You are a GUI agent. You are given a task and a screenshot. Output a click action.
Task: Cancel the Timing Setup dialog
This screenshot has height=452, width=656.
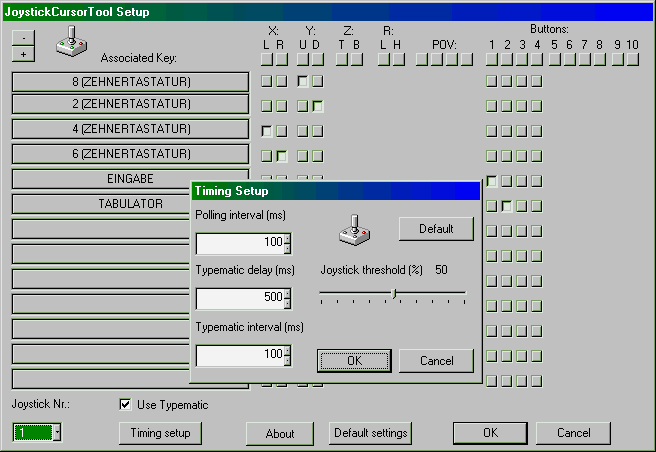coord(436,360)
